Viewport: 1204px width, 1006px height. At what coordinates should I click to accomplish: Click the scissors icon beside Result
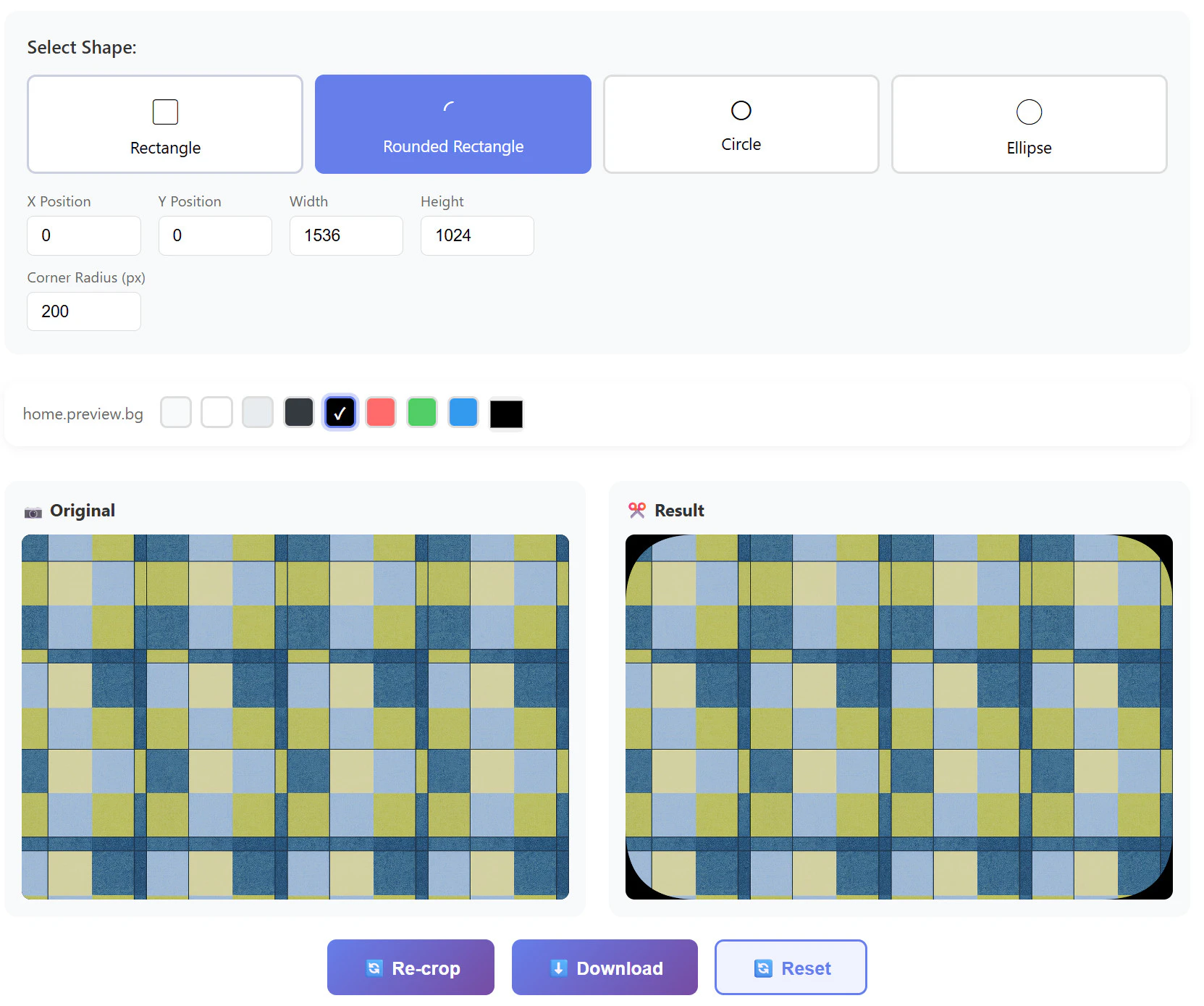point(637,511)
